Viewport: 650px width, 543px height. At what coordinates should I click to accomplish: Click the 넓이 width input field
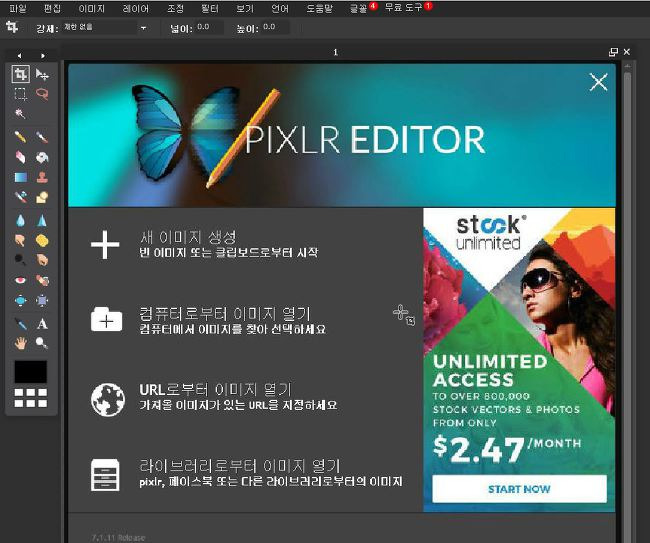209,28
